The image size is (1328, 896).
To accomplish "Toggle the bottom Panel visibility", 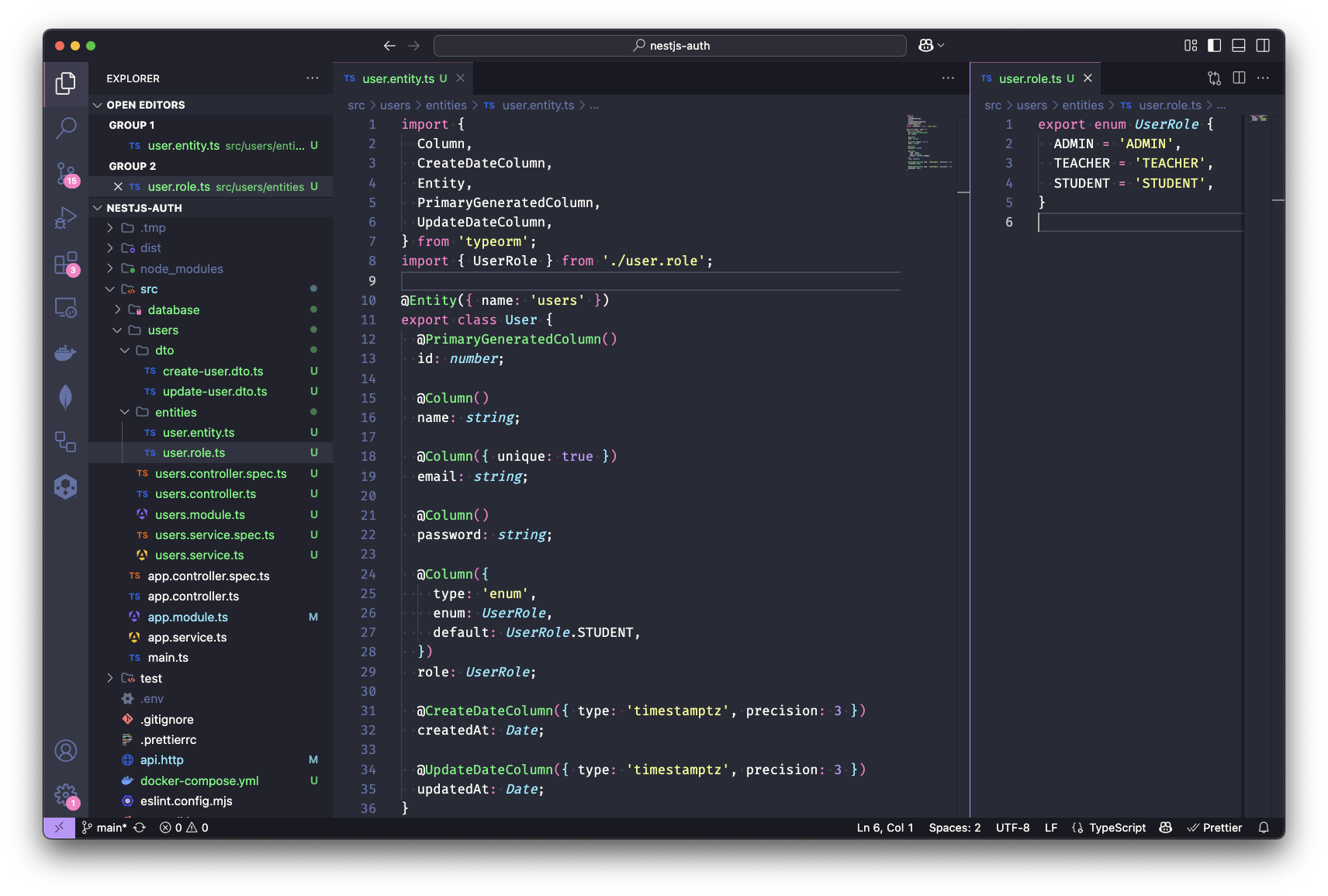I will coord(1239,46).
